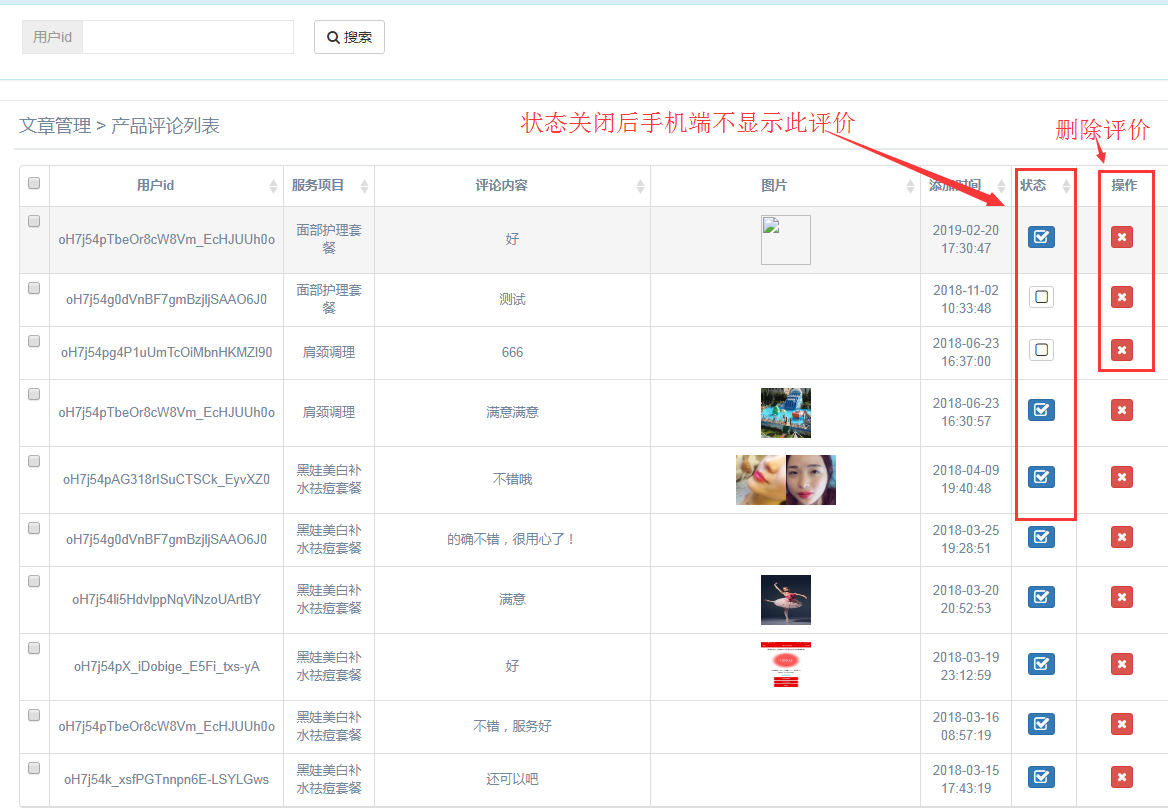Enable status for the 666 review

[x=1041, y=350]
